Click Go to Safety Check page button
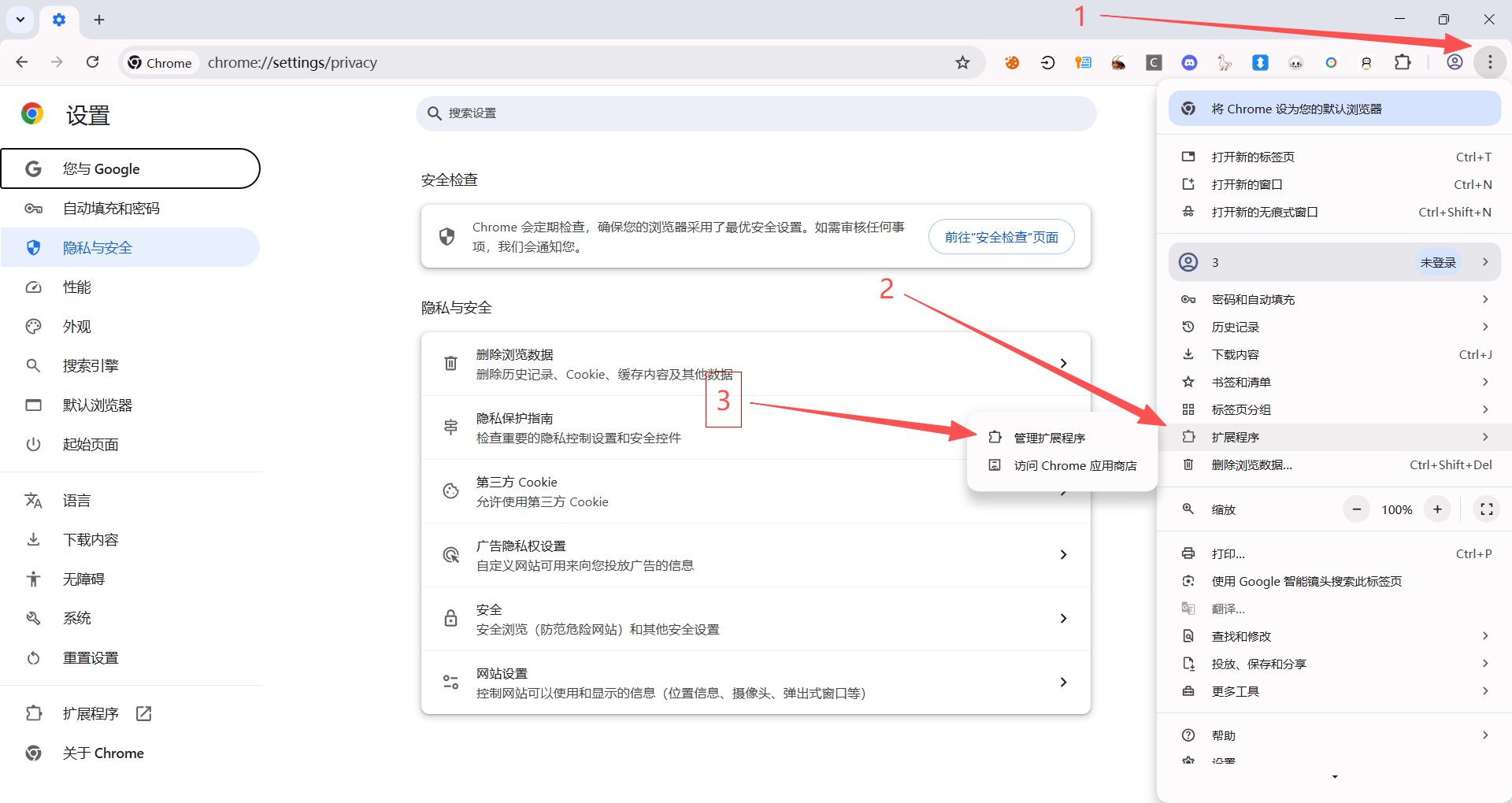The width and height of the screenshot is (1512, 803). 1001,237
